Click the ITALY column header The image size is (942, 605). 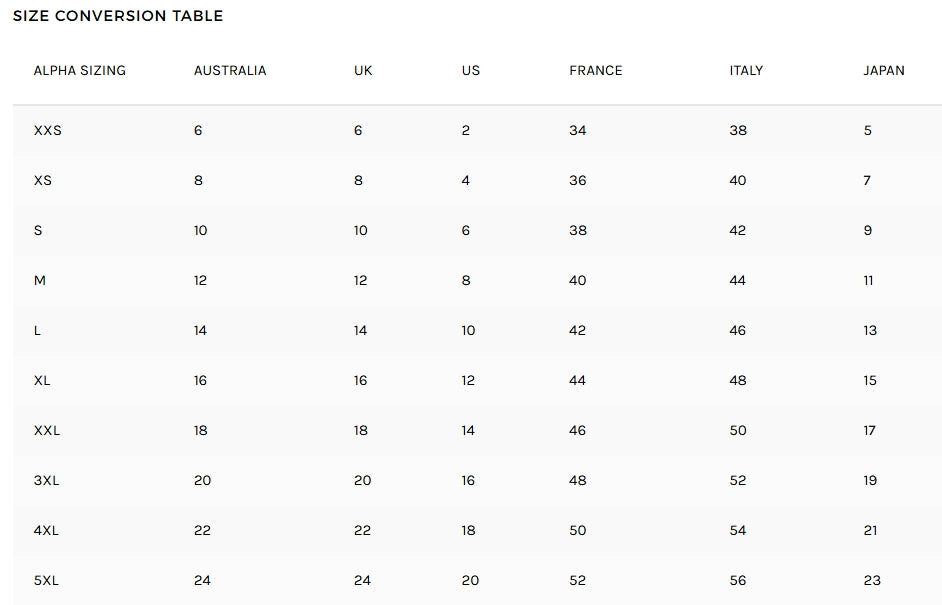click(746, 71)
